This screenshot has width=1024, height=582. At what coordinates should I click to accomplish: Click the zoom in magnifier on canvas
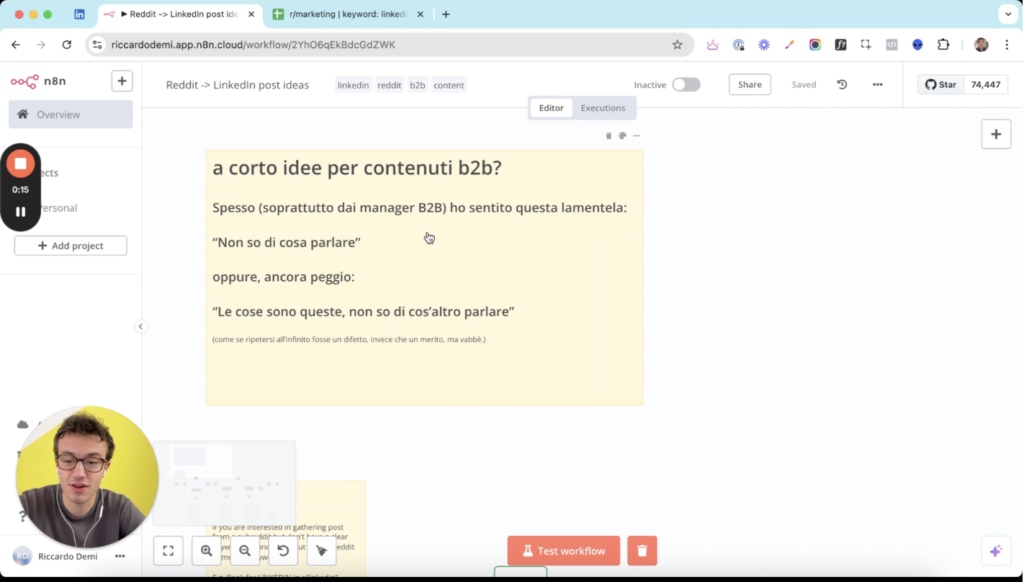(x=206, y=551)
